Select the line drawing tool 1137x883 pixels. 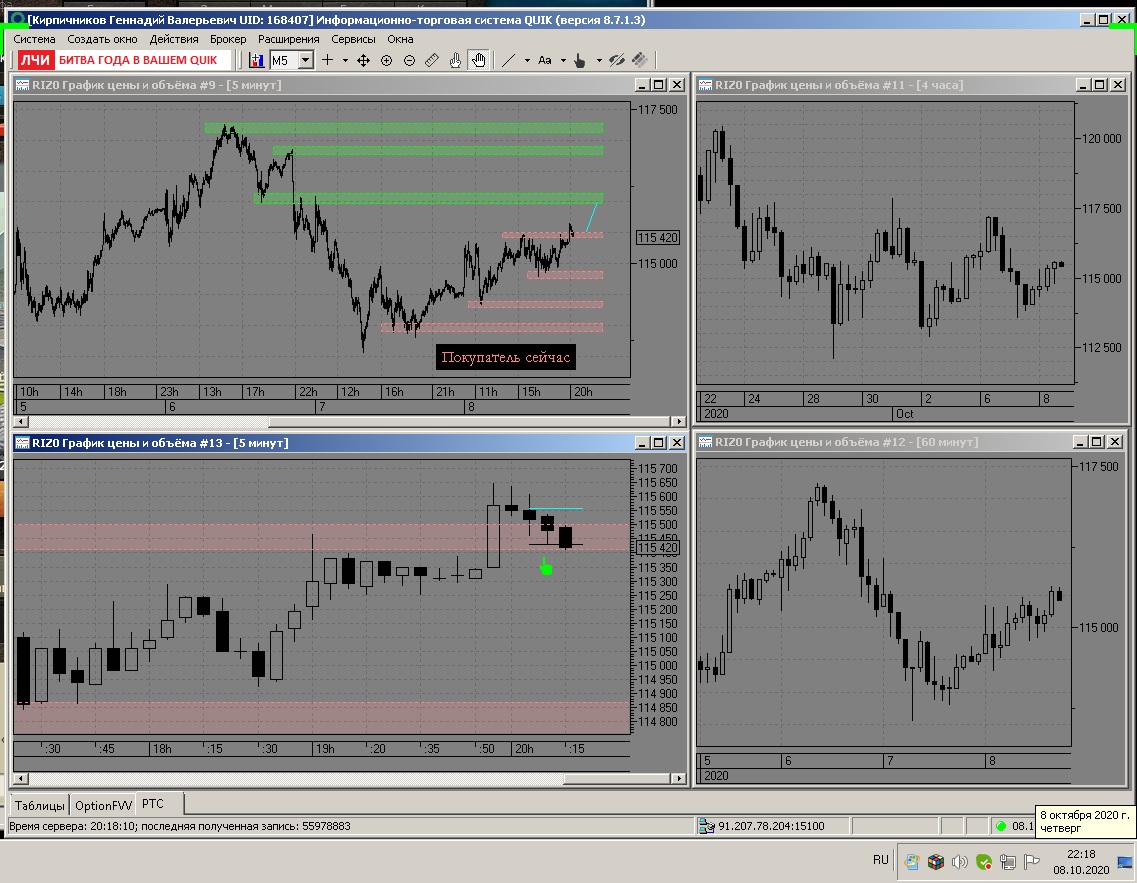pyautogui.click(x=508, y=60)
